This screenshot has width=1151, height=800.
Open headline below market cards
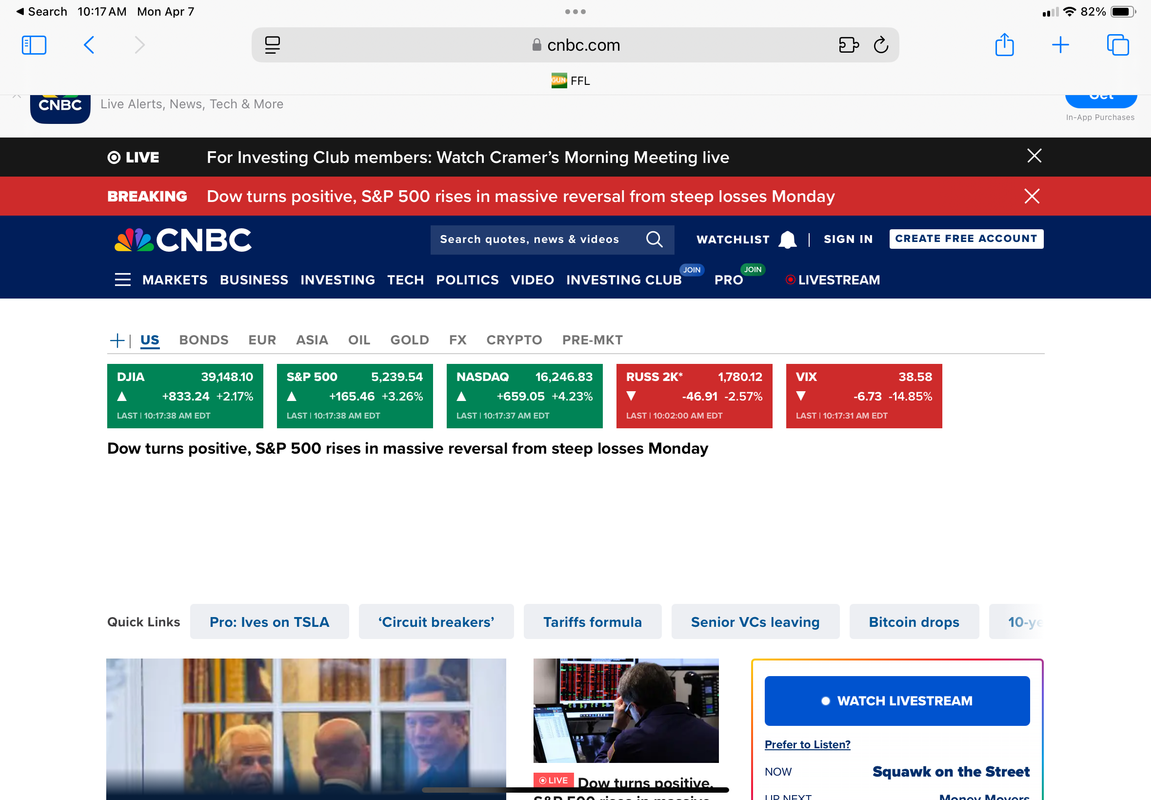pos(407,448)
